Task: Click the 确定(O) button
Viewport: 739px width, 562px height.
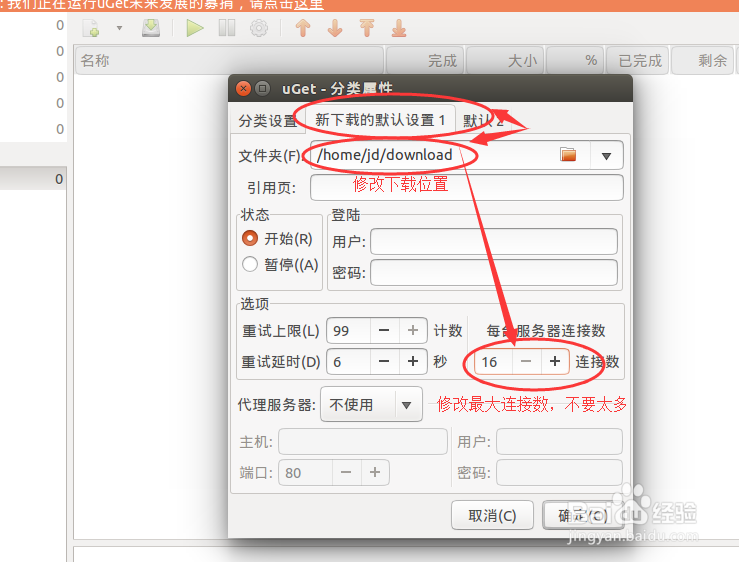Action: tap(583, 515)
